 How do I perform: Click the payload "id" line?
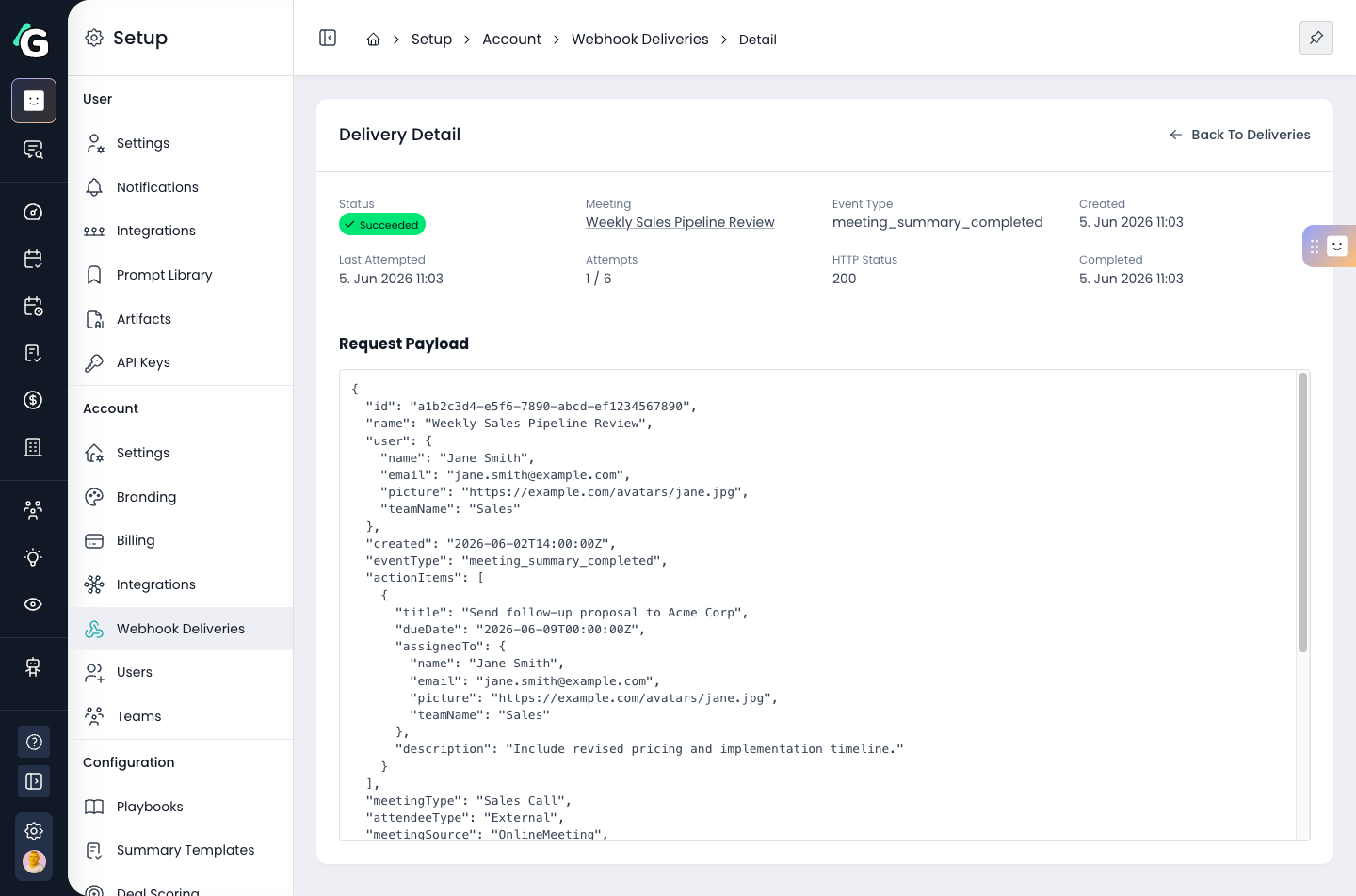(x=531, y=407)
